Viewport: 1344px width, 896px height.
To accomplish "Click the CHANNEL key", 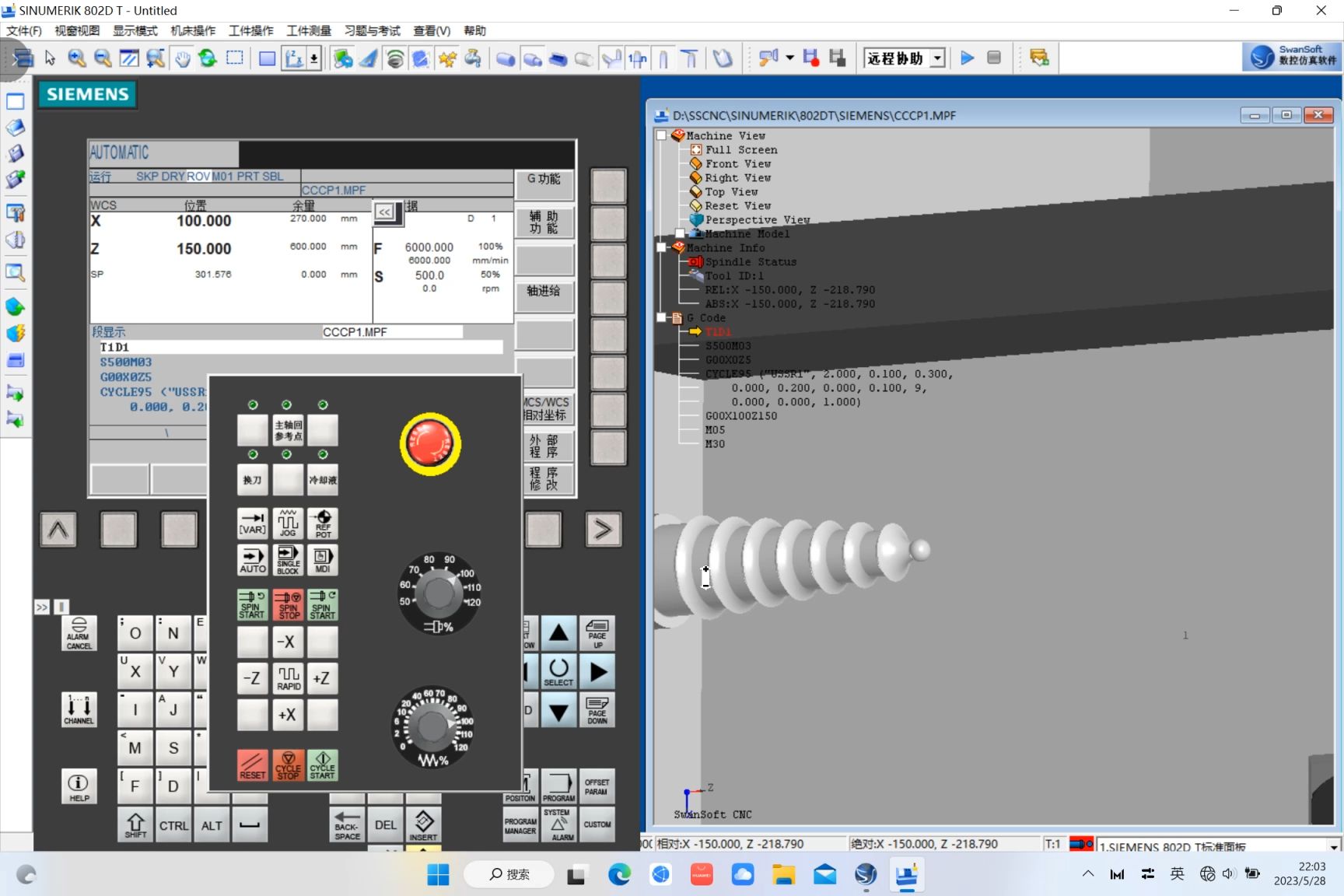I will [x=79, y=709].
